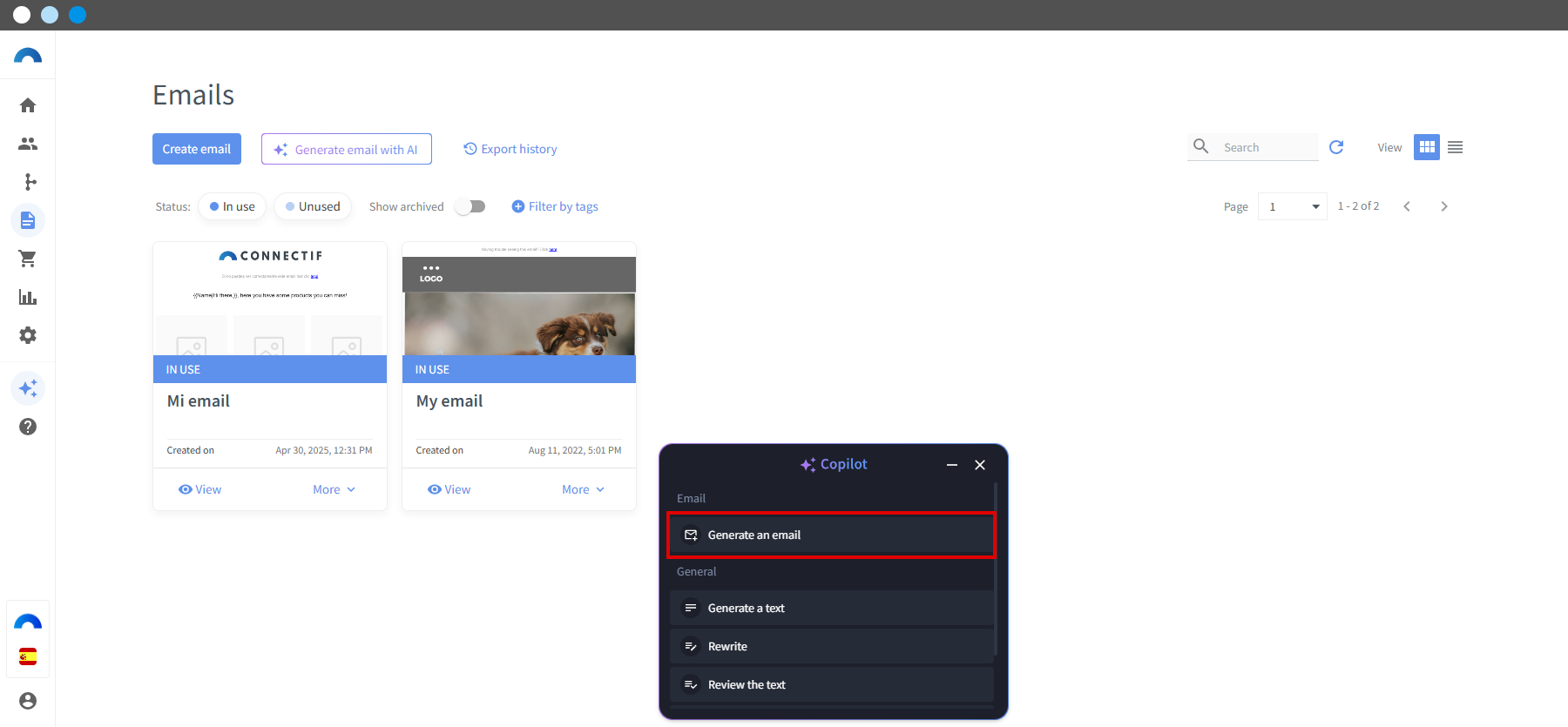Switch to list view icon
The width and height of the screenshot is (1568, 727).
(x=1455, y=147)
